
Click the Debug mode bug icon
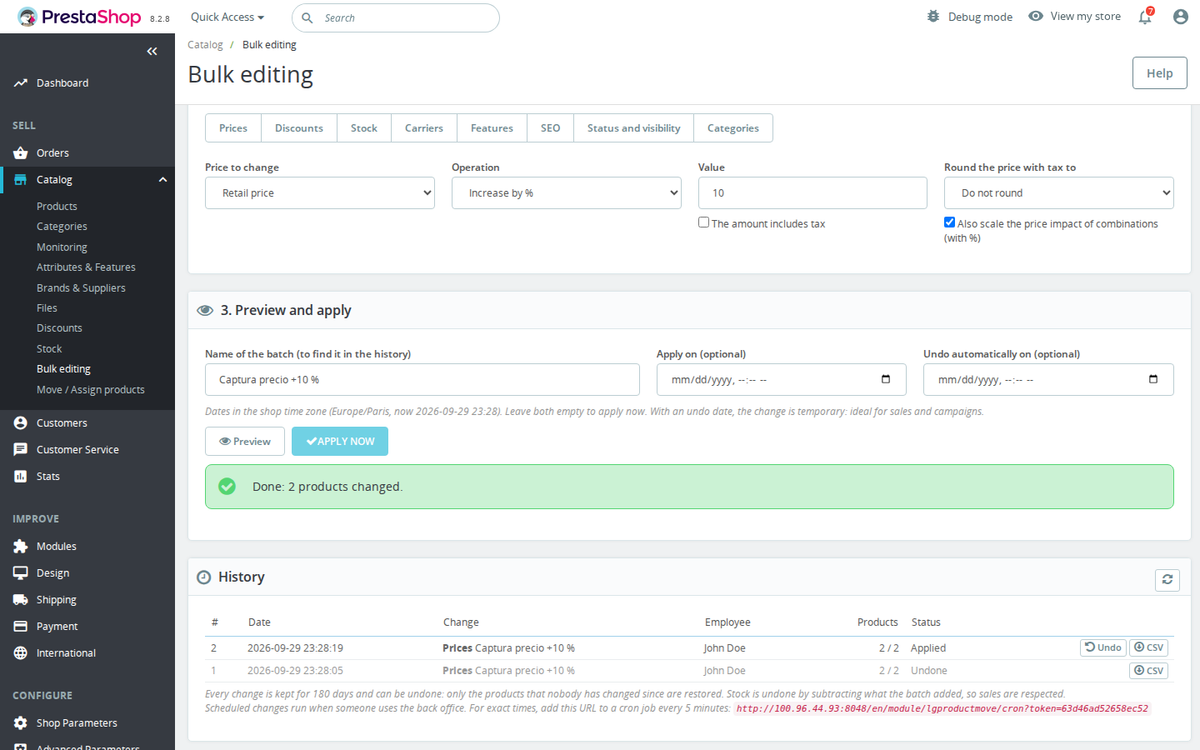(x=933, y=17)
